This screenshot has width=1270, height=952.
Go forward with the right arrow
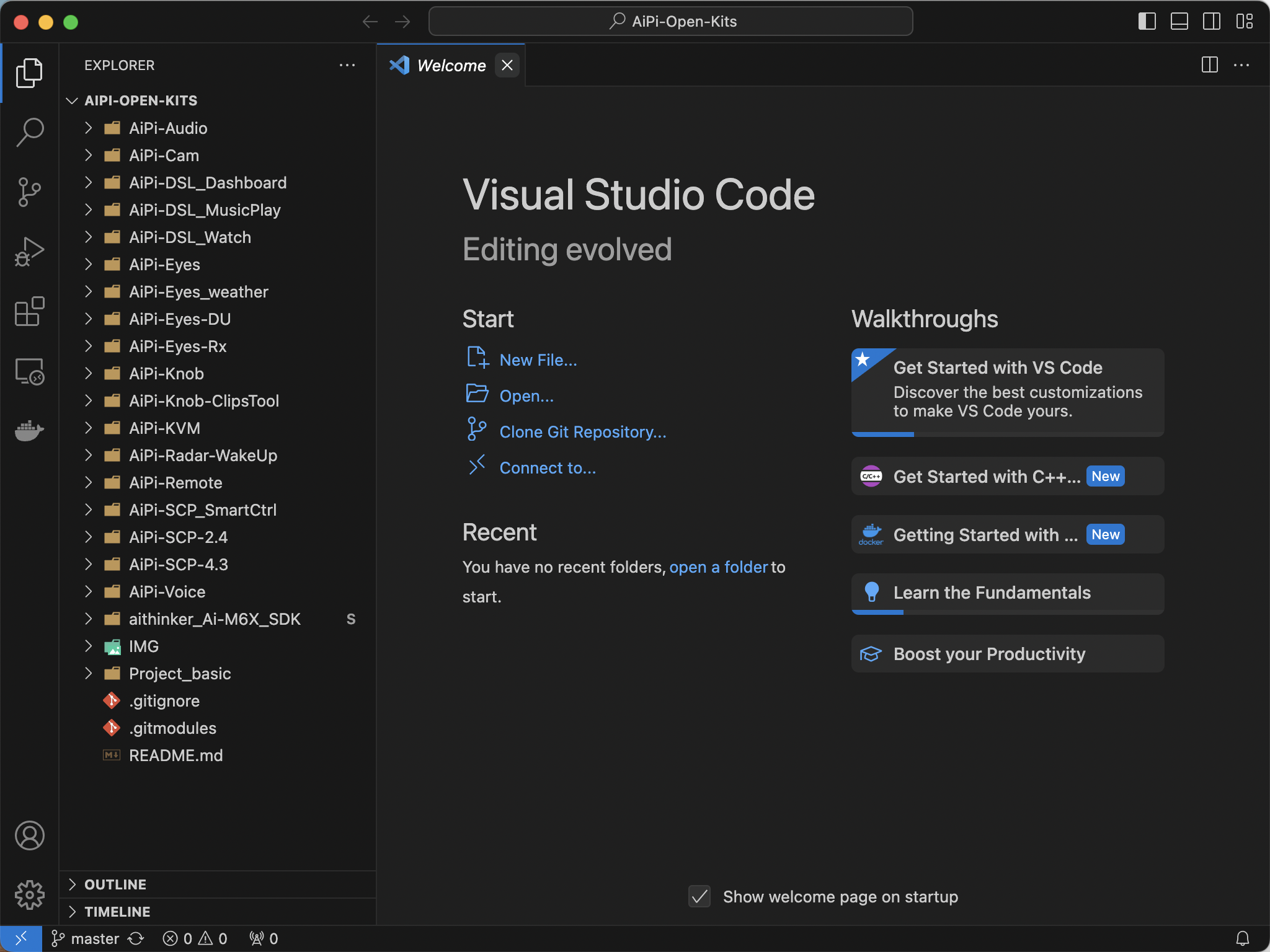(402, 22)
